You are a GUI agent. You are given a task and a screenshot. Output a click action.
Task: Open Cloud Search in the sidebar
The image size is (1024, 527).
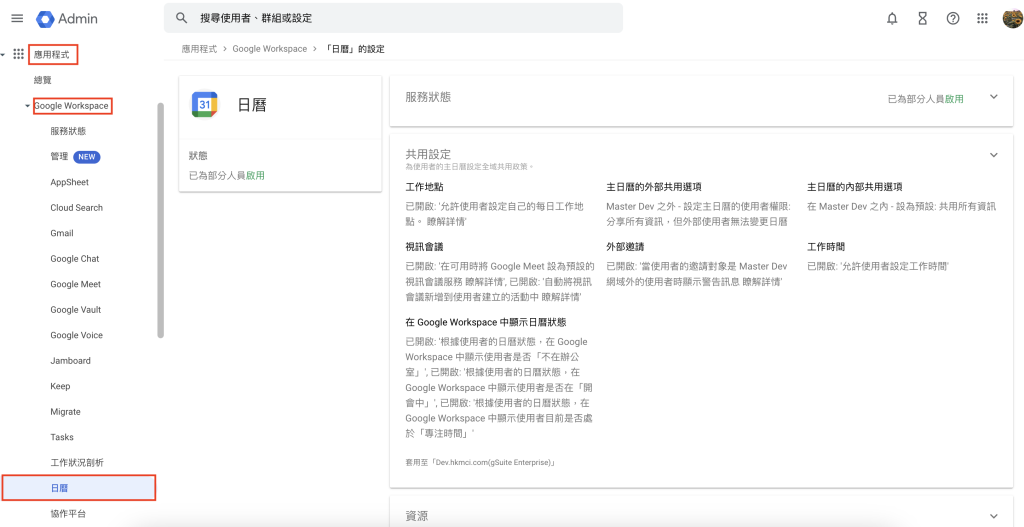coord(76,208)
